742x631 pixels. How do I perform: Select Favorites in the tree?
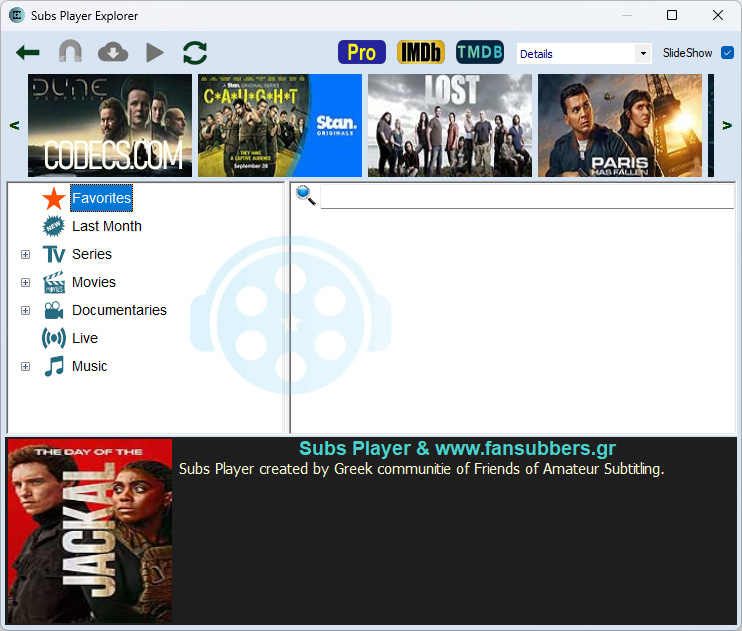tap(101, 198)
